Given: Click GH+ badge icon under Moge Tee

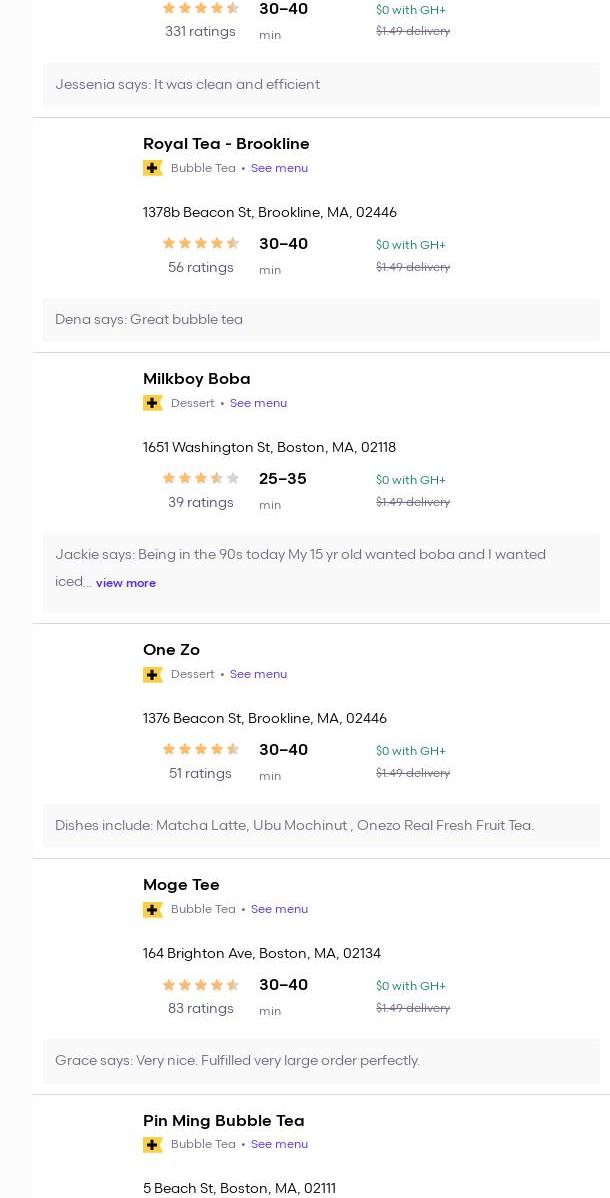Looking at the screenshot, I should coord(153,909).
